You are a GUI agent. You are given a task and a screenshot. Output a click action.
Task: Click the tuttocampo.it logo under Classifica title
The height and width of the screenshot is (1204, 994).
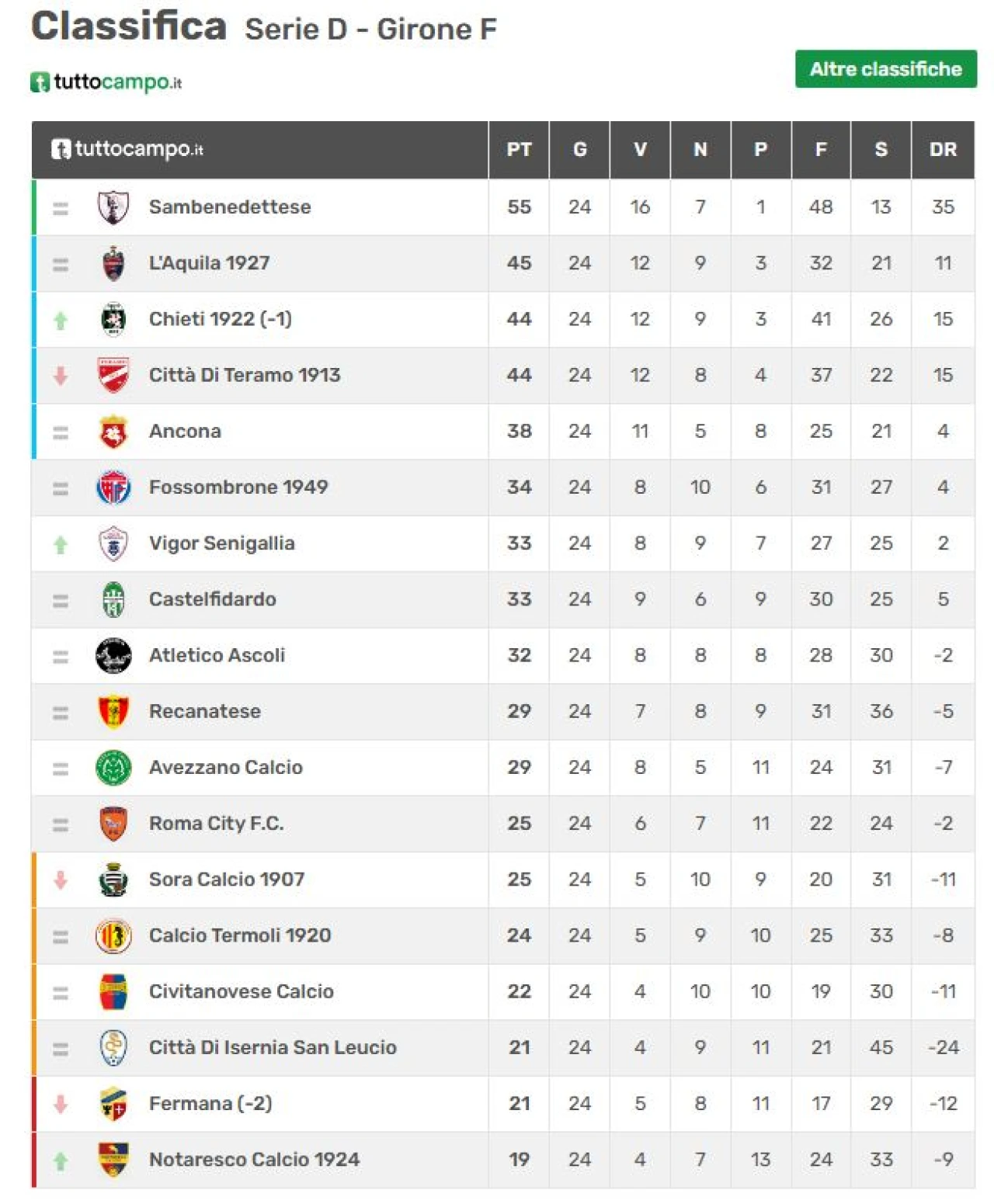[x=106, y=82]
